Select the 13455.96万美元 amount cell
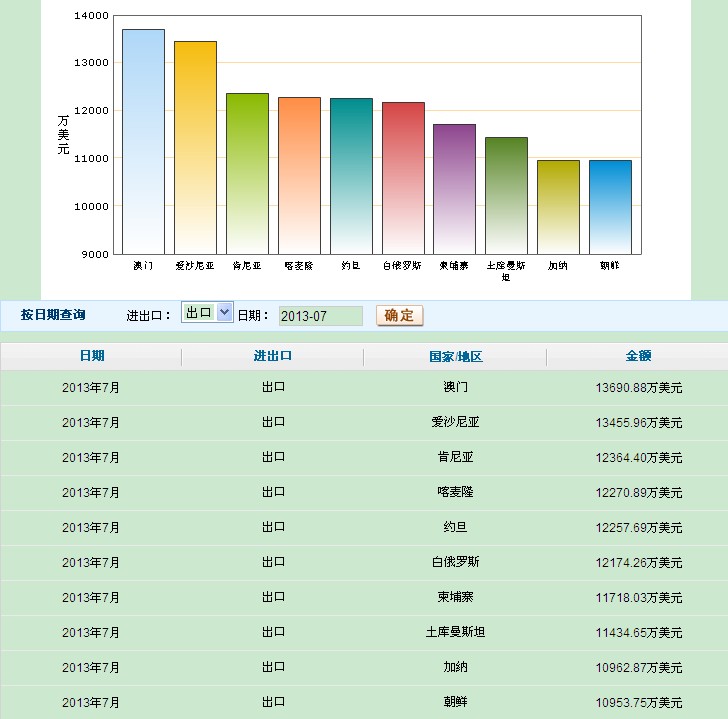728x719 pixels. pos(638,422)
